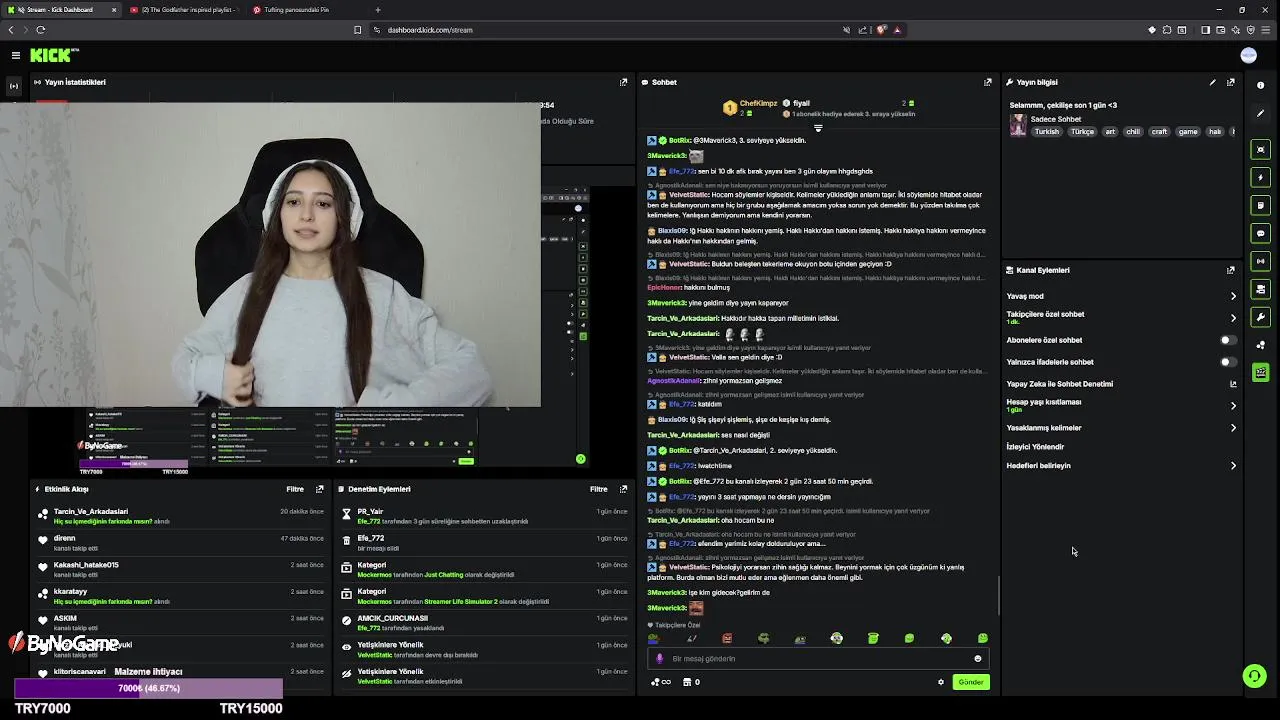This screenshot has width=1280, height=720.
Task: Expand Yavaş mod settings
Action: pos(1232,296)
